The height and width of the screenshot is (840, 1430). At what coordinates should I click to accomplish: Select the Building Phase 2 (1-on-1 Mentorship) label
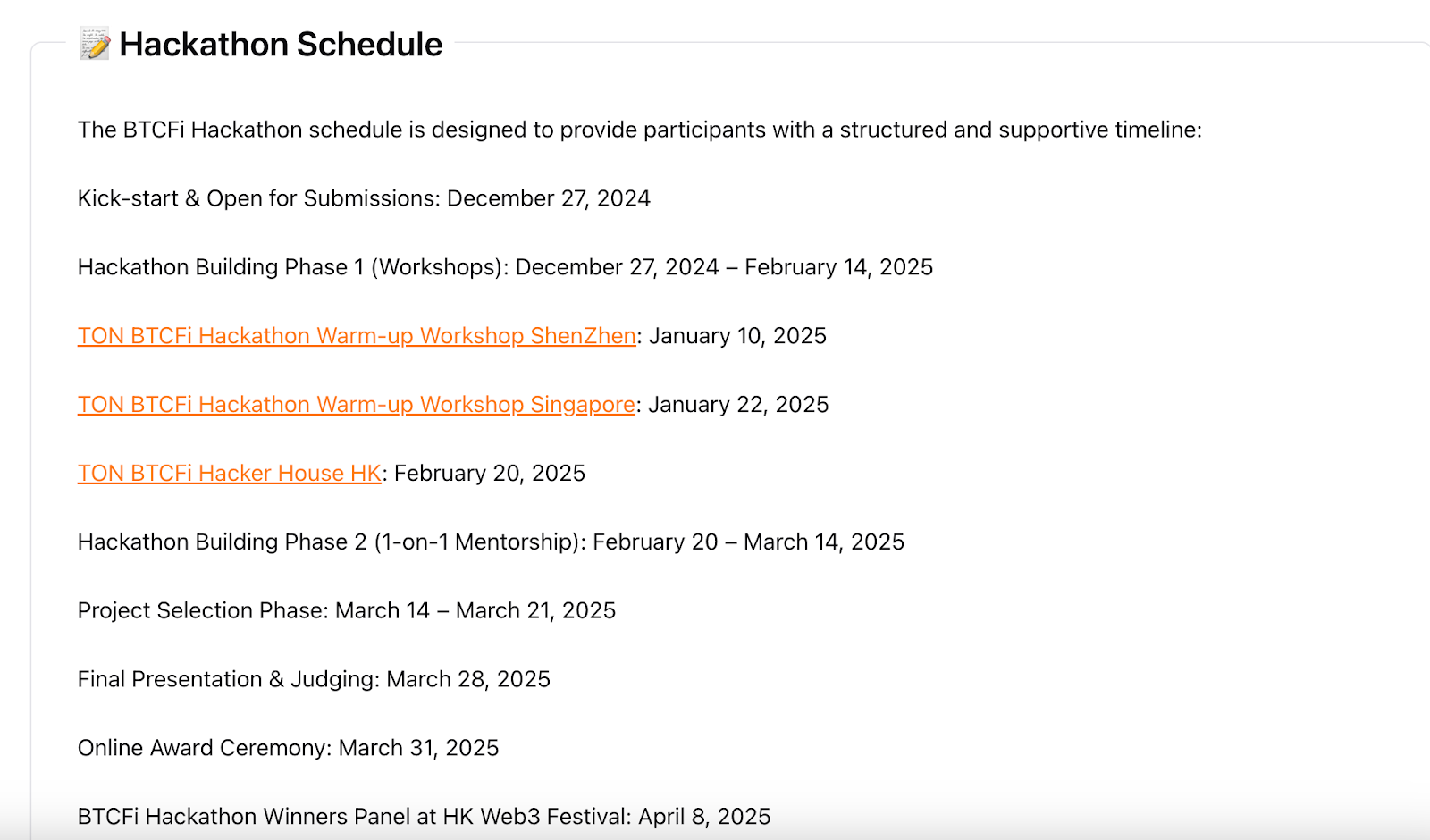332,542
